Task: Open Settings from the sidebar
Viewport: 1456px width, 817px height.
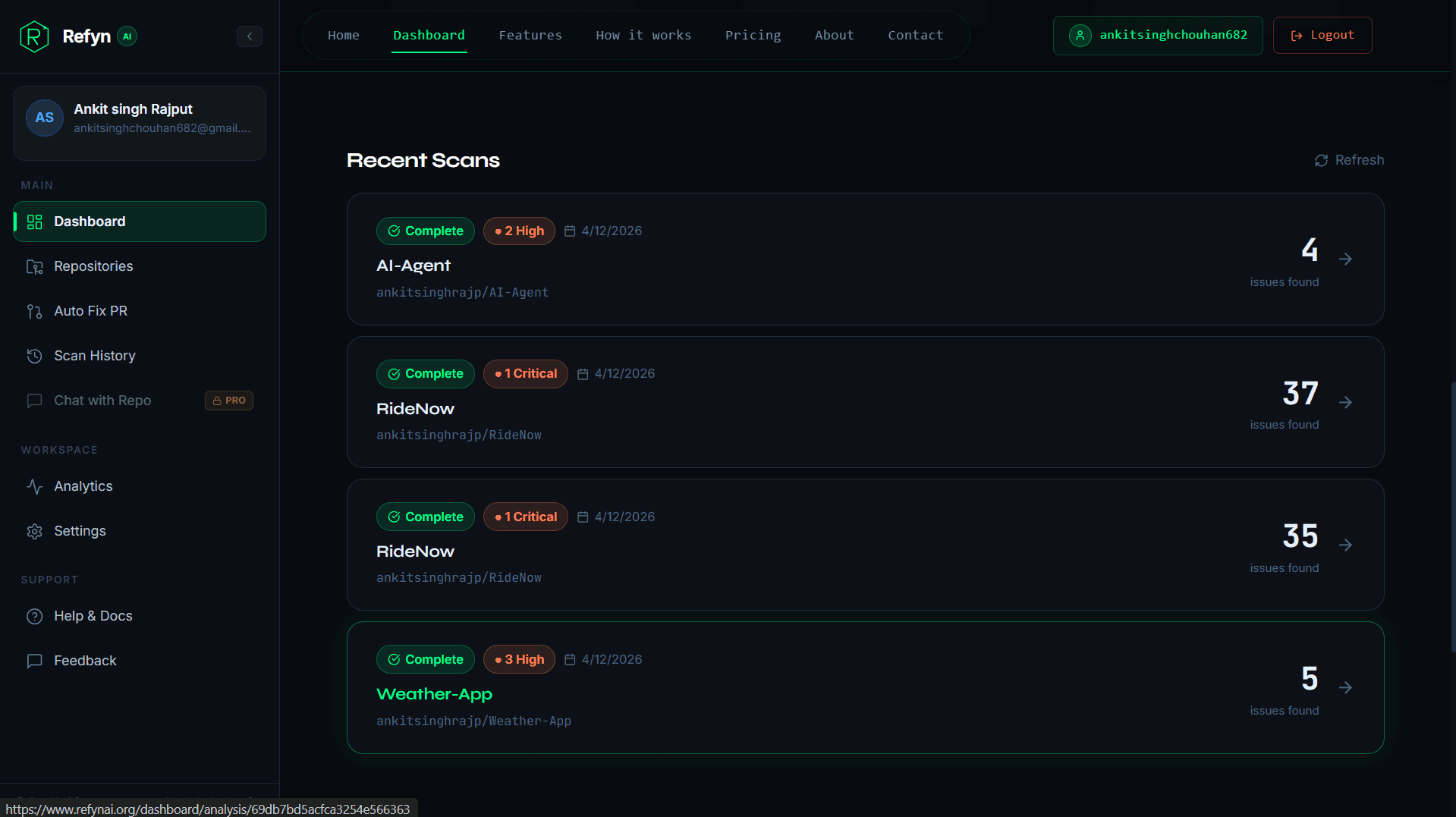Action: click(80, 531)
